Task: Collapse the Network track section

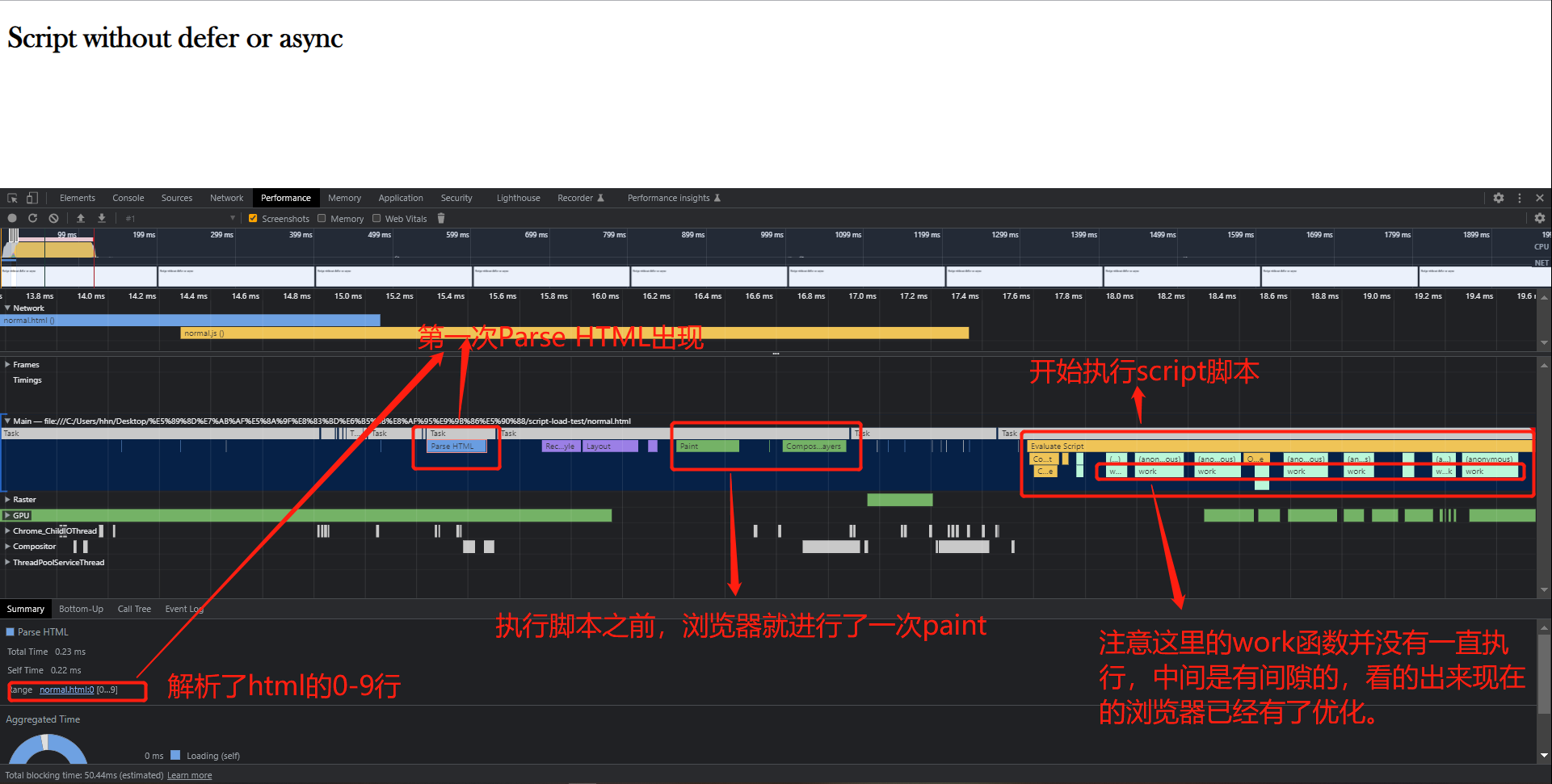Action: 7,308
